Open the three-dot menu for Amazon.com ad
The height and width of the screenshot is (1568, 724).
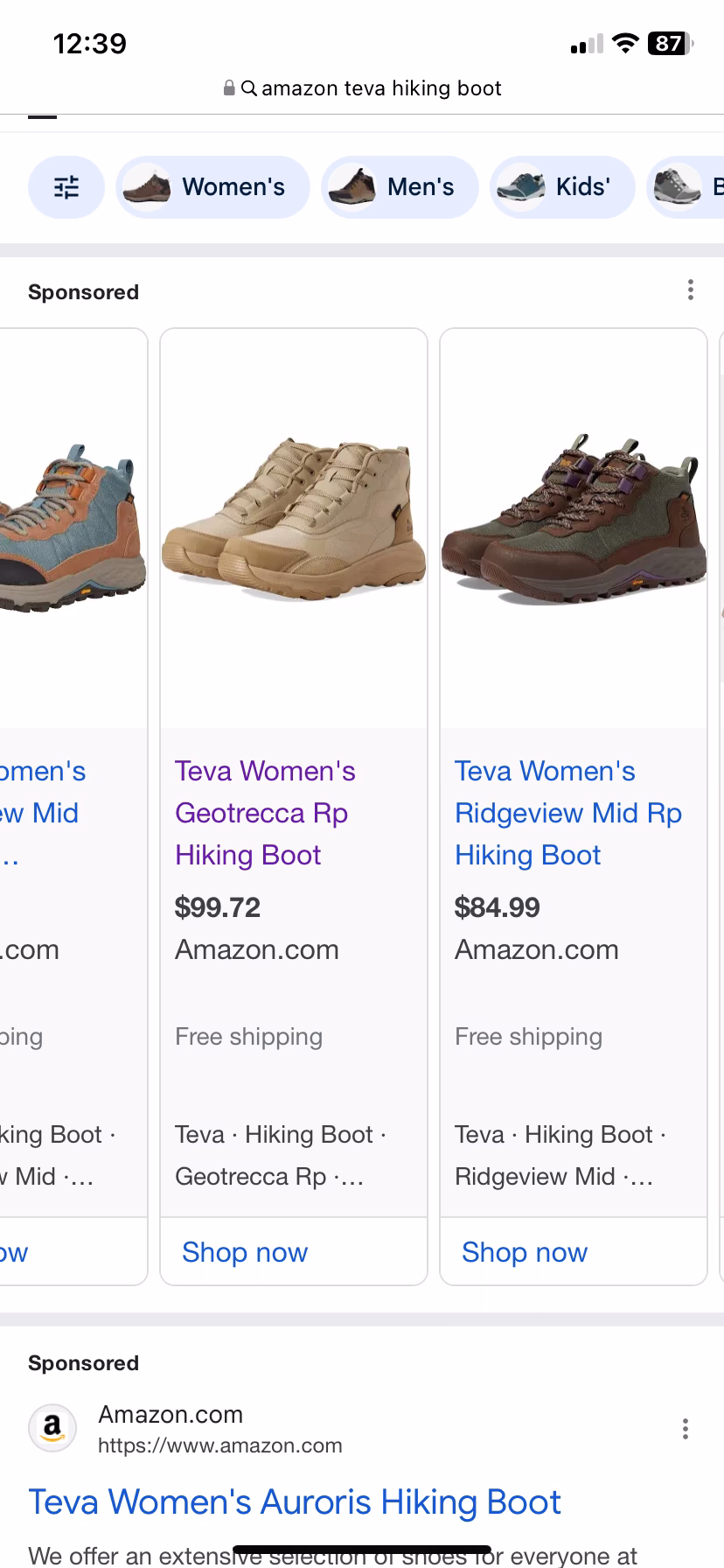tap(686, 1430)
